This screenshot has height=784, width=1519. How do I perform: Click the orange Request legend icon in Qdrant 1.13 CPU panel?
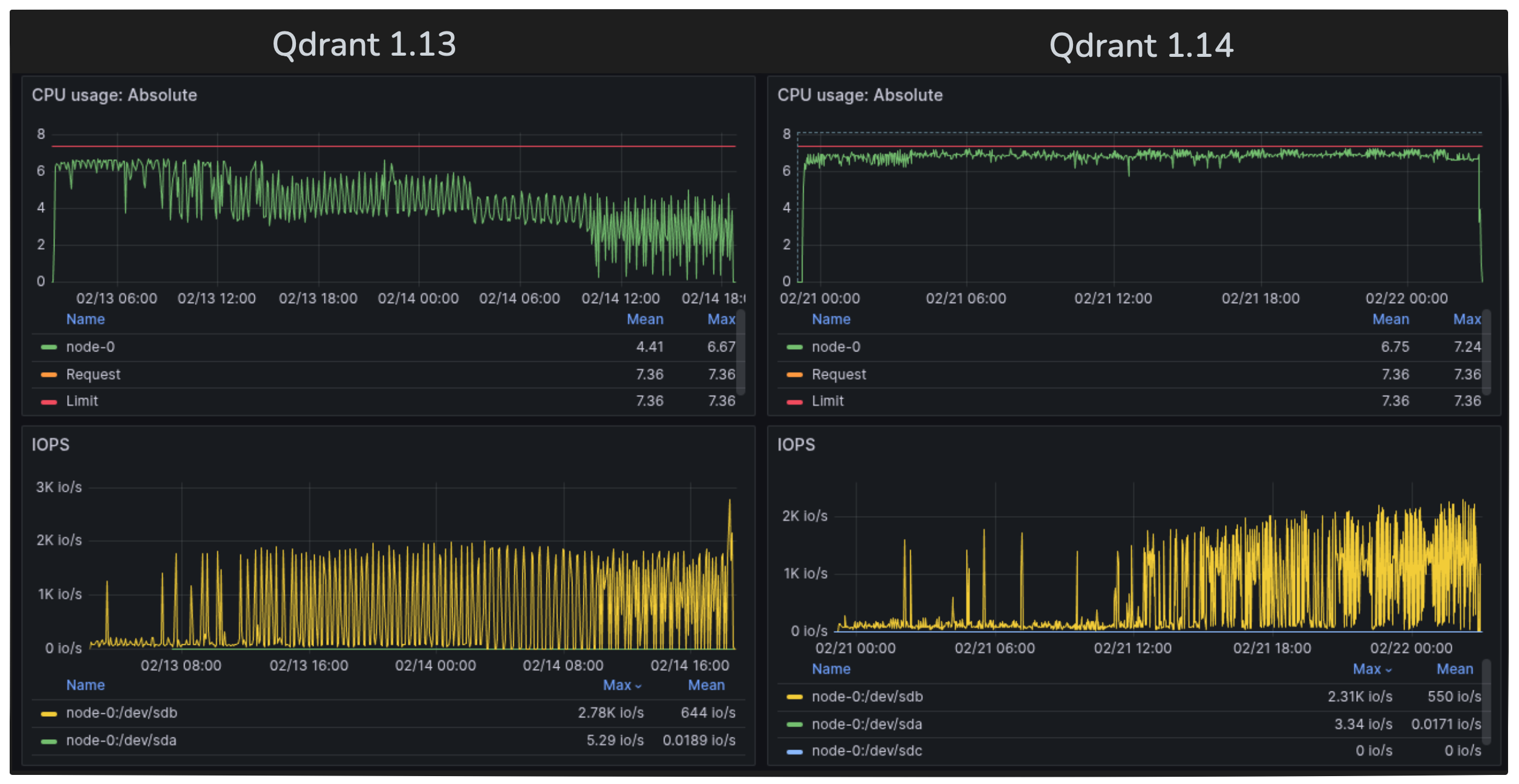[49, 374]
